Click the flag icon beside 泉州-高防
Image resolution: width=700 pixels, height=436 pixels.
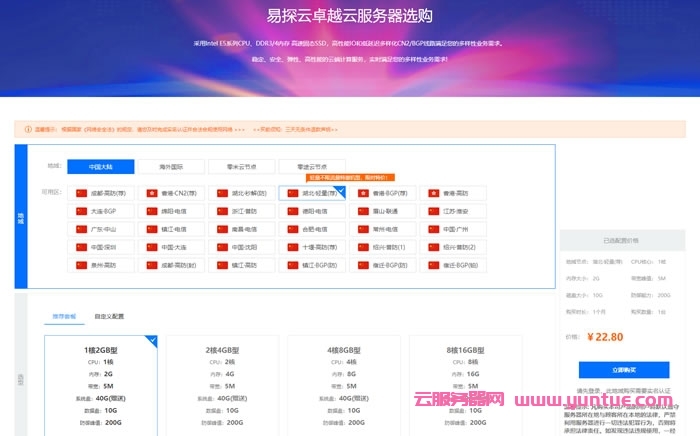[x=83, y=265]
